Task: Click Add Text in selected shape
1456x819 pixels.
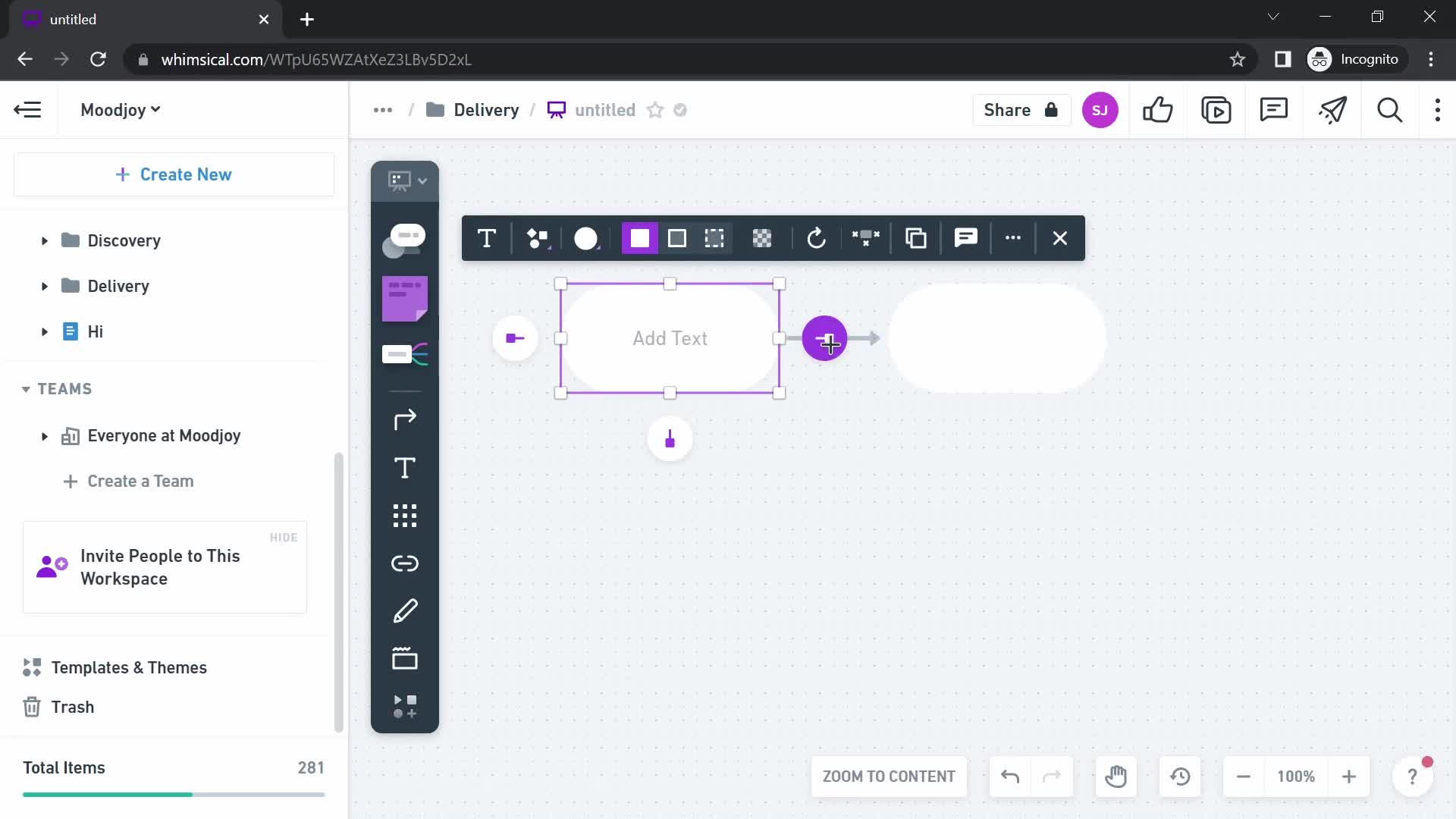Action: click(670, 338)
